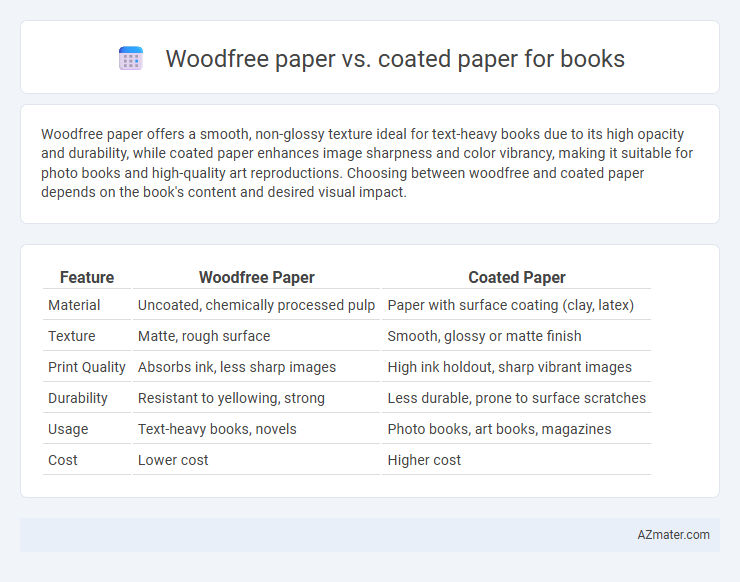Screen dimensions: 740x582
Task: Click the 'Higher cost' cell
Action: pos(516,460)
